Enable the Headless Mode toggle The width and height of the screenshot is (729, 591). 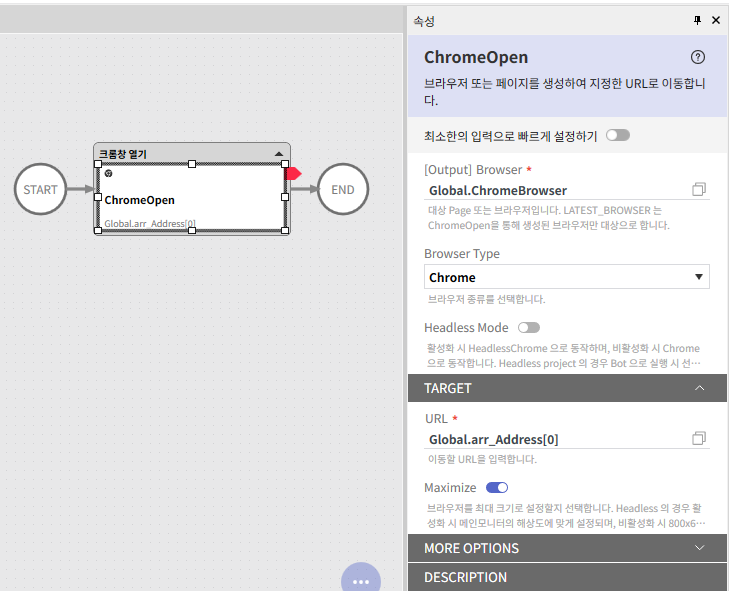point(529,328)
